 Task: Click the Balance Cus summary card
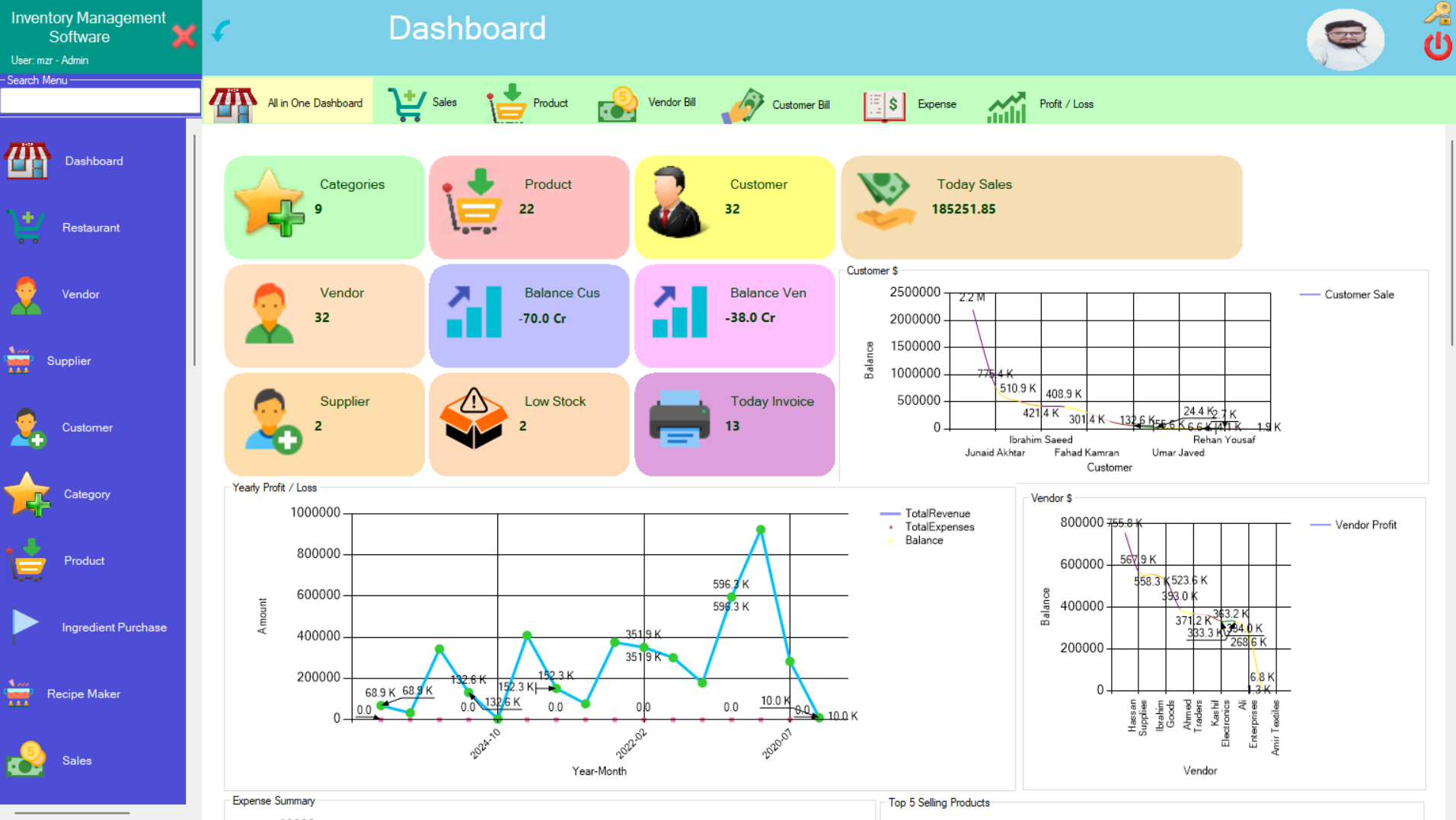529,316
